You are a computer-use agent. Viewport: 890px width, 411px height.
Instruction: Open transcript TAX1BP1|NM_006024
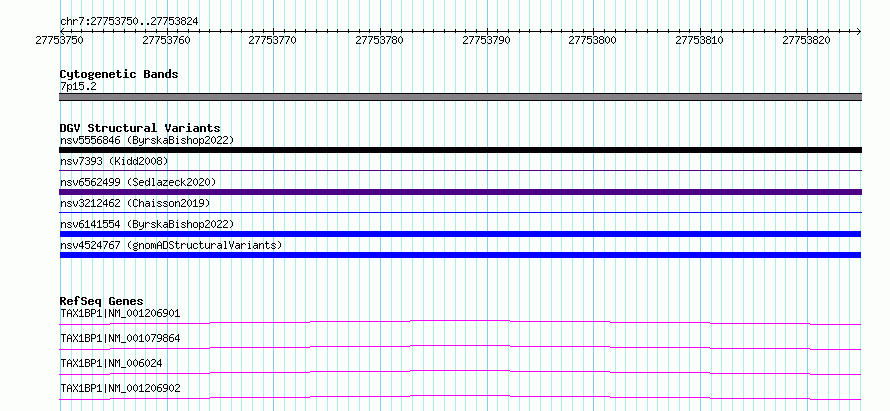click(111, 363)
